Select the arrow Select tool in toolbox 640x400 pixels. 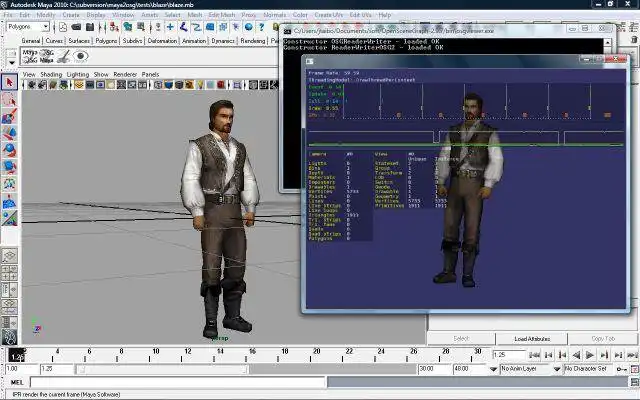click(9, 82)
